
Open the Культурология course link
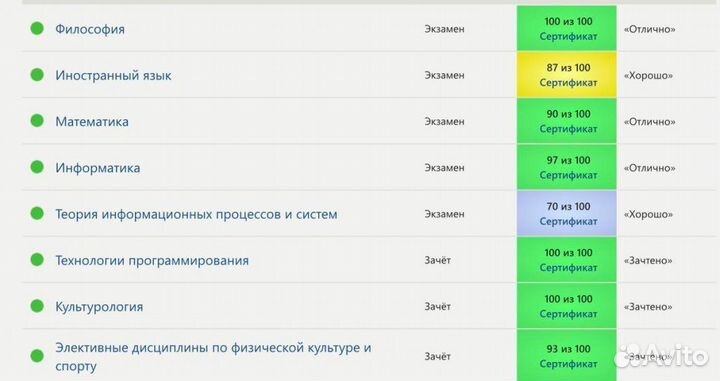click(99, 307)
